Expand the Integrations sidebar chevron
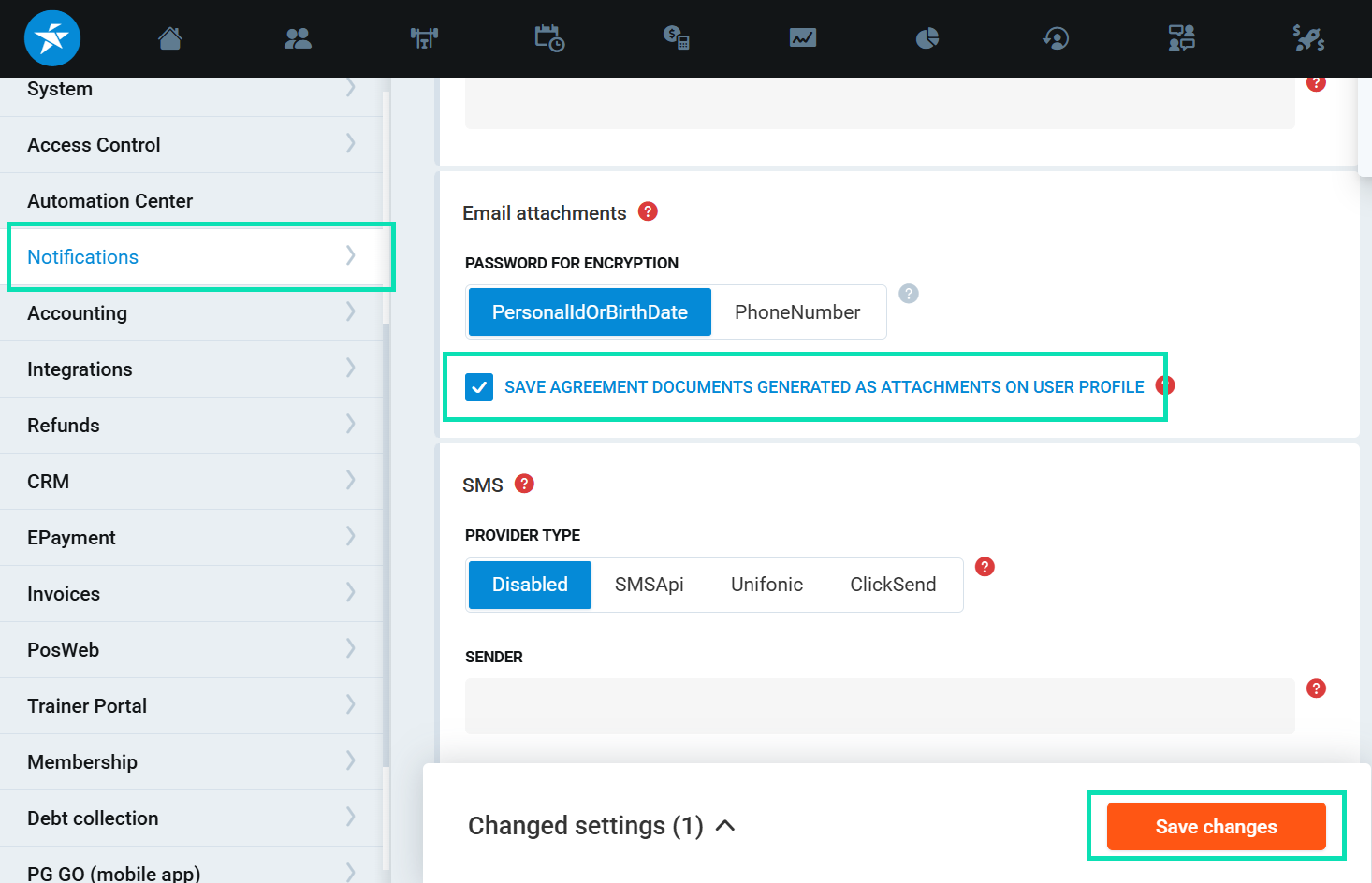1372x883 pixels. pos(351,369)
